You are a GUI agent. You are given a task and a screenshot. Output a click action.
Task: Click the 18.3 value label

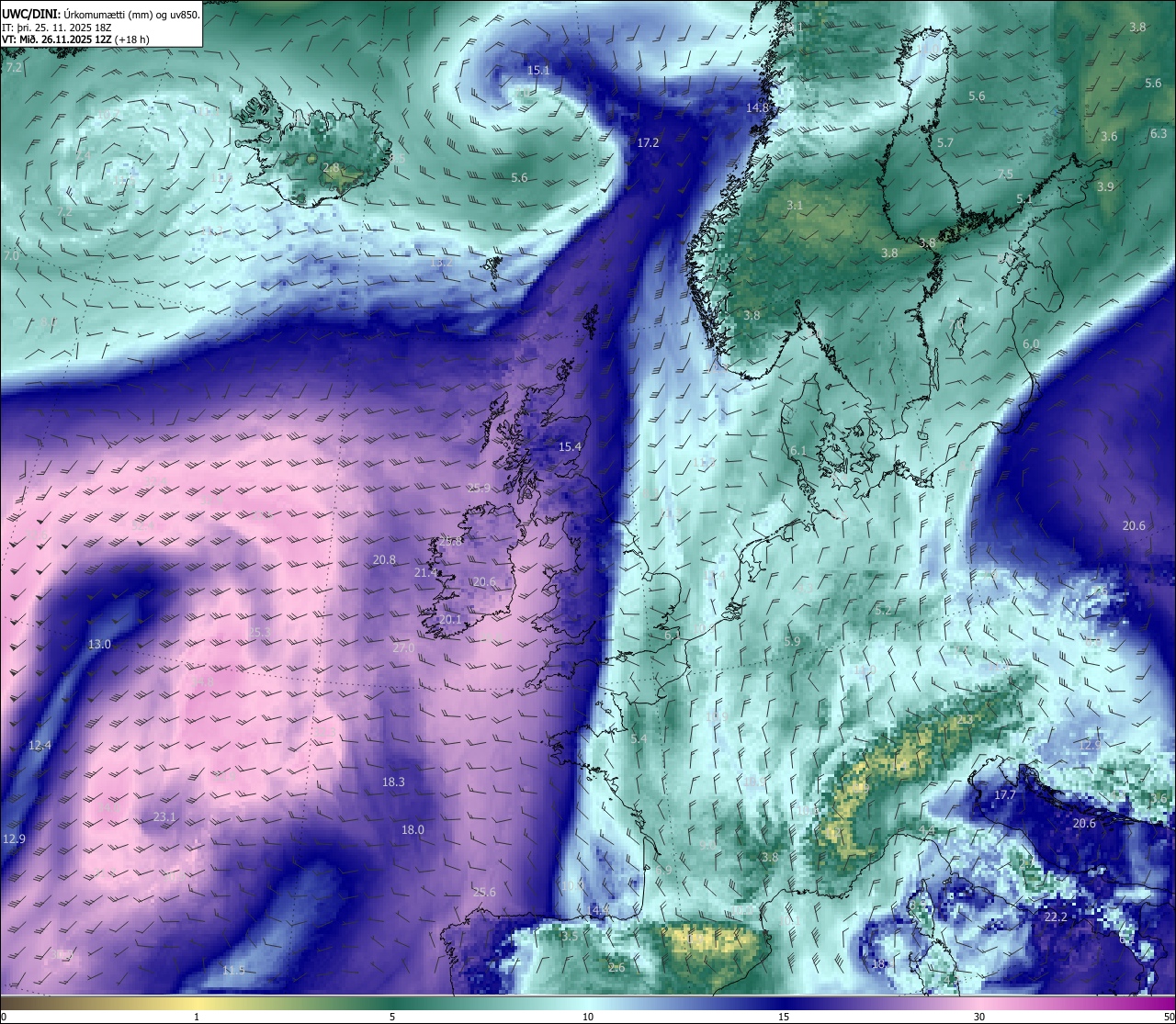(x=393, y=782)
